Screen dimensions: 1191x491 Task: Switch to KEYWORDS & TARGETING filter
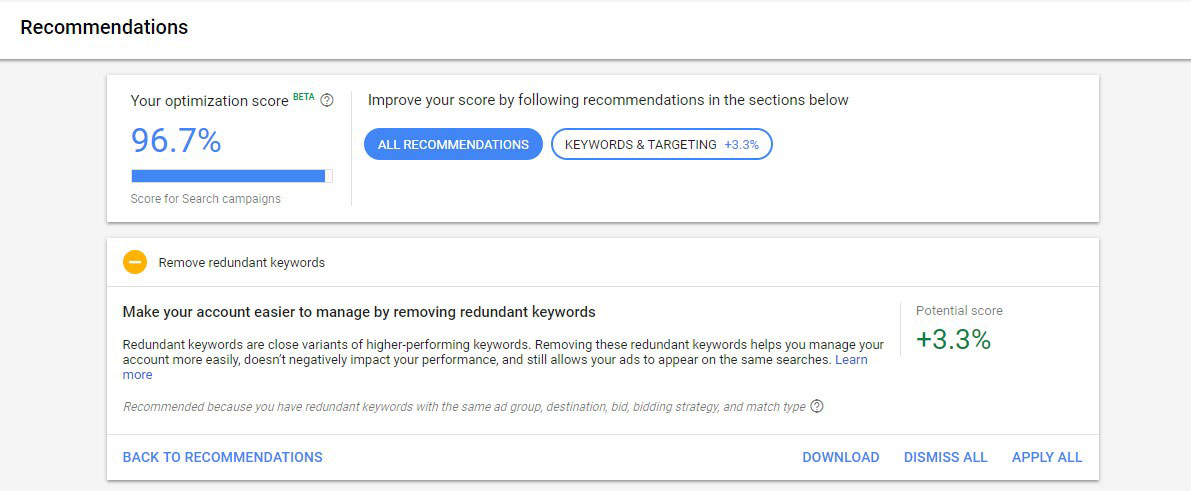click(661, 144)
